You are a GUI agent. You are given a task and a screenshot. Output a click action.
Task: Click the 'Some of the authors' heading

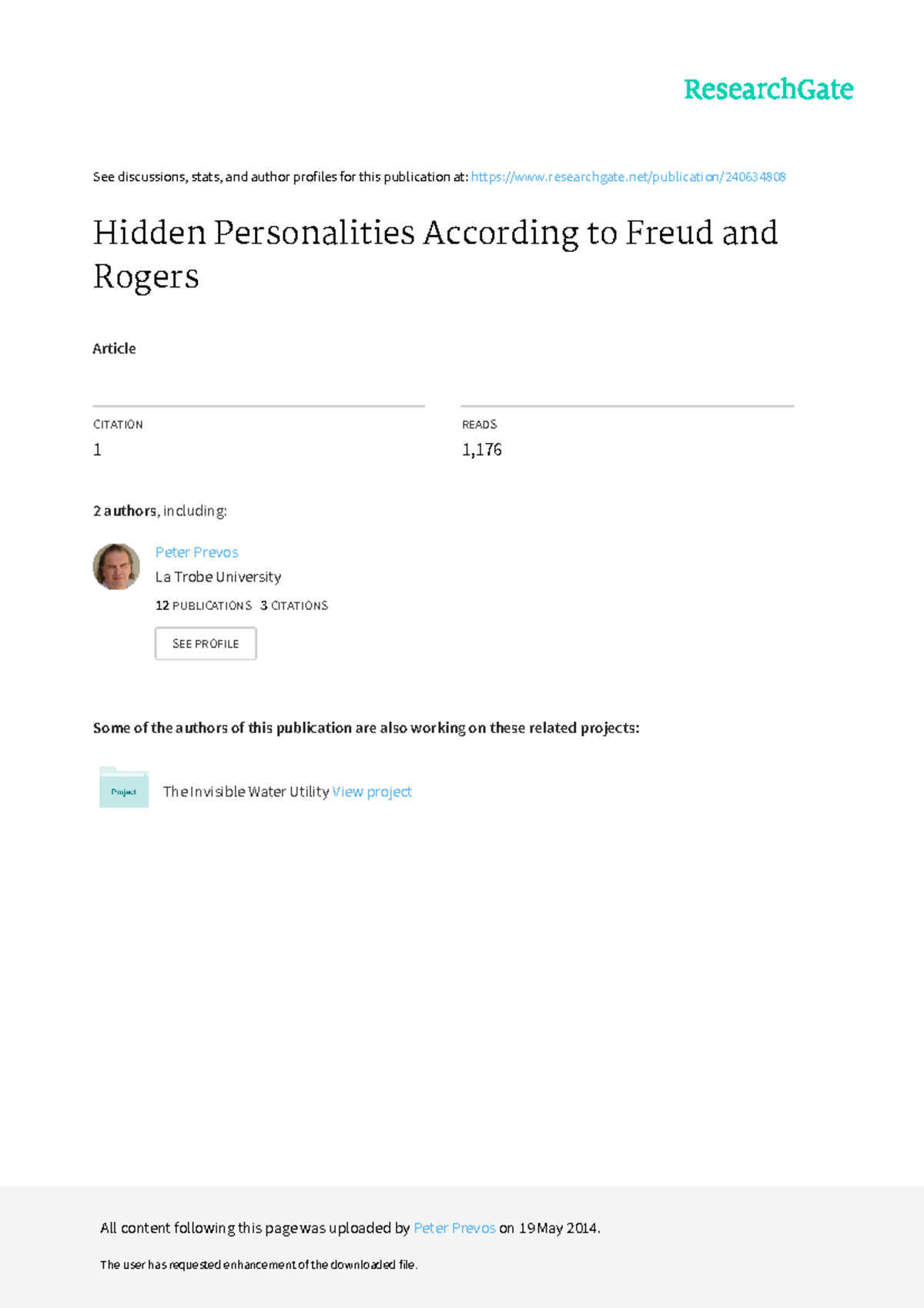point(366,728)
